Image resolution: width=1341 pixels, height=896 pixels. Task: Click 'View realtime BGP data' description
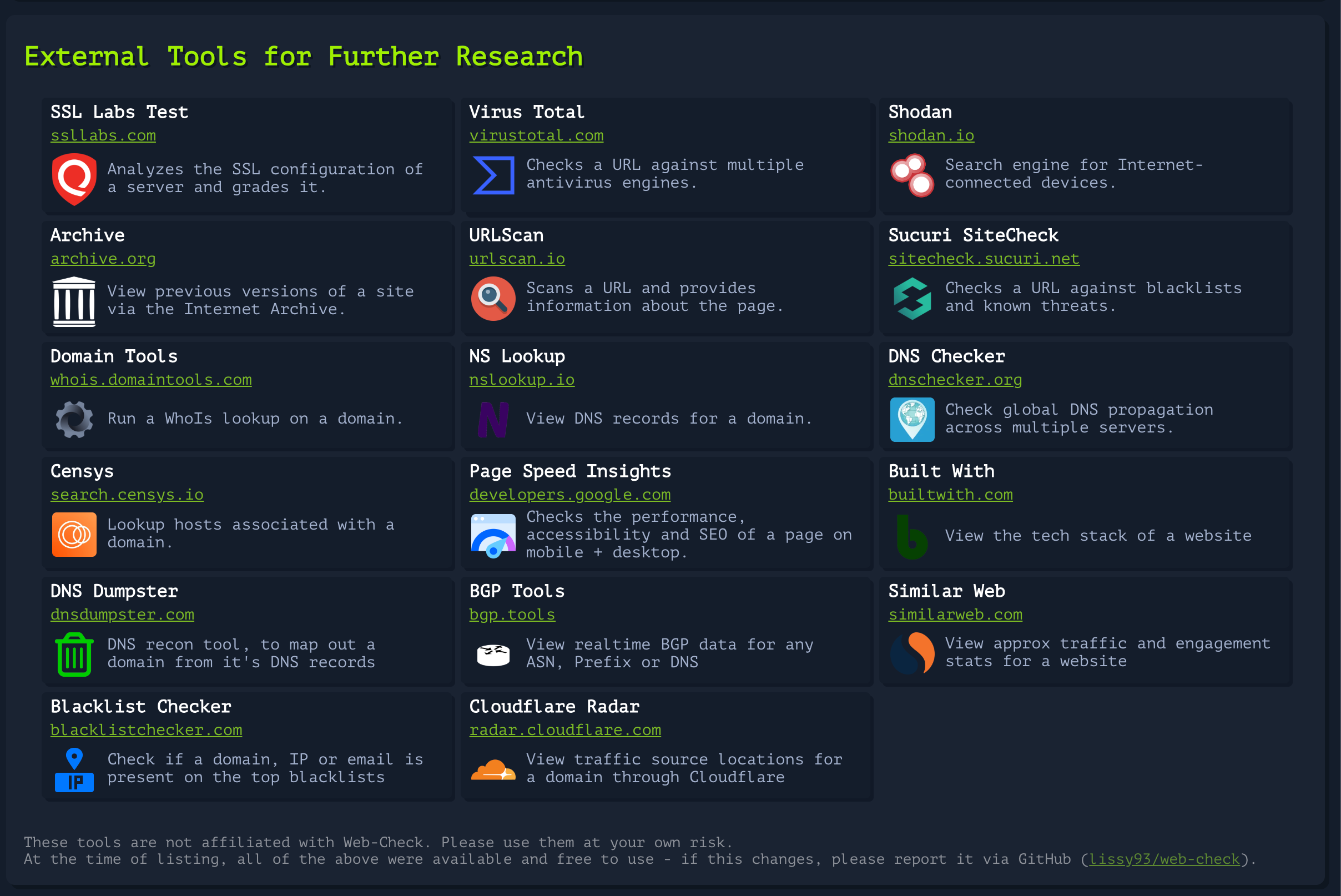[x=669, y=653]
